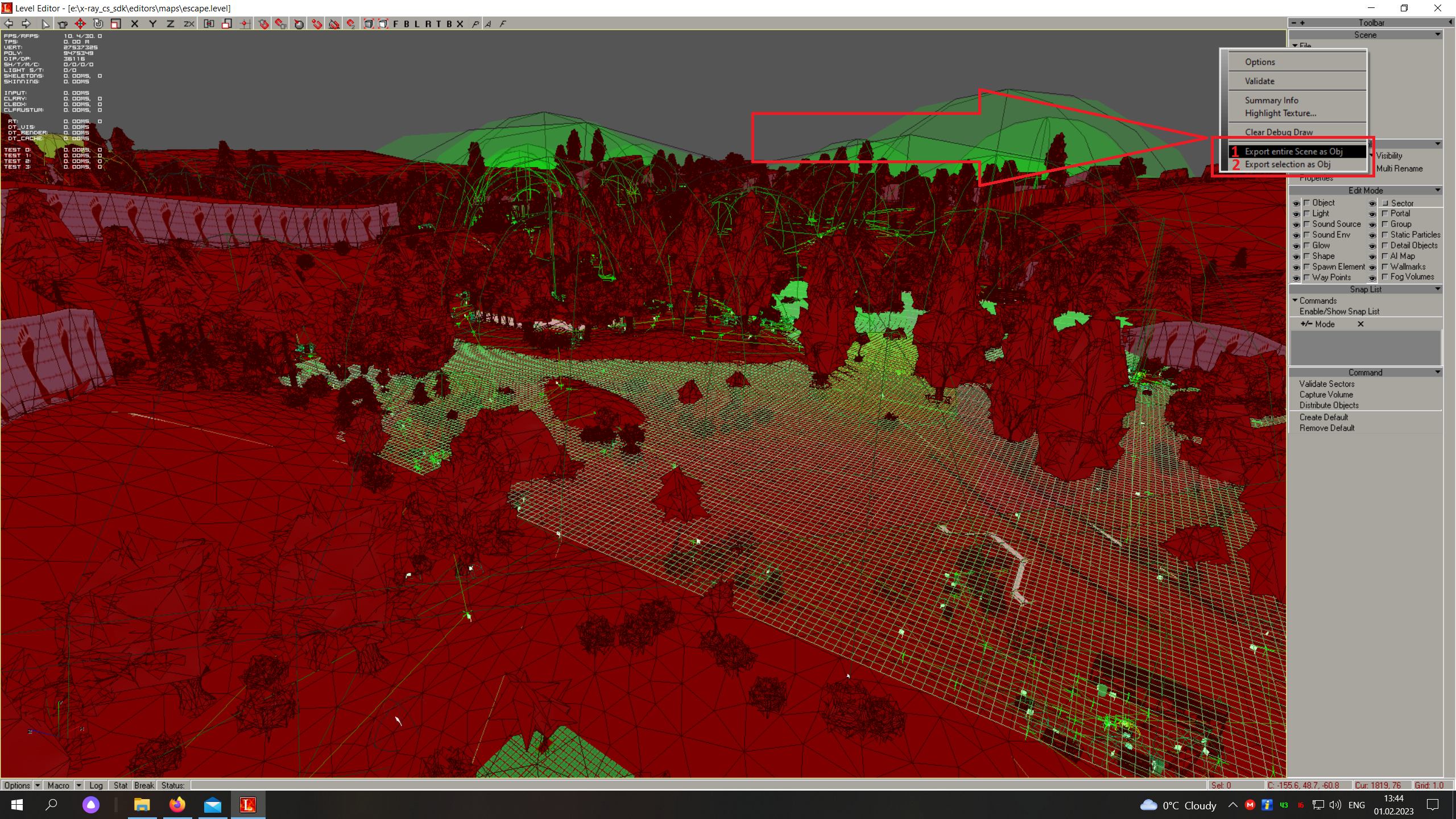This screenshot has height=819, width=1456.
Task: Choose Export selection as Obj
Action: (x=1297, y=164)
